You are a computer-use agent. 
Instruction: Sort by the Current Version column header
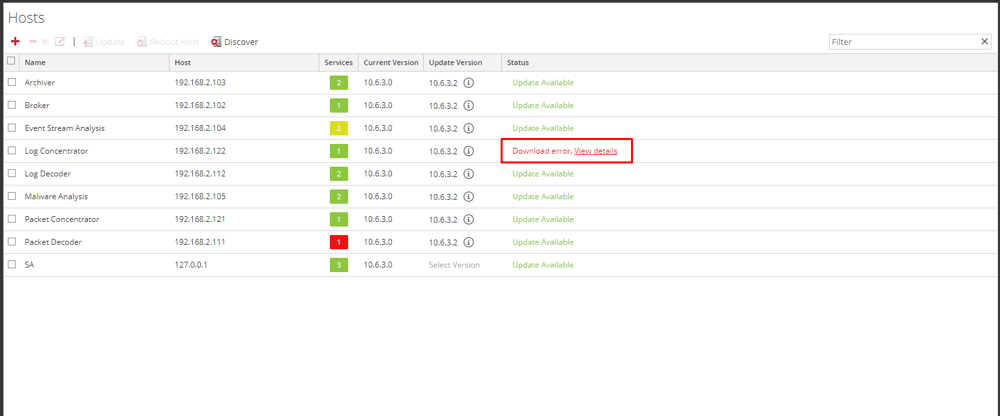391,63
